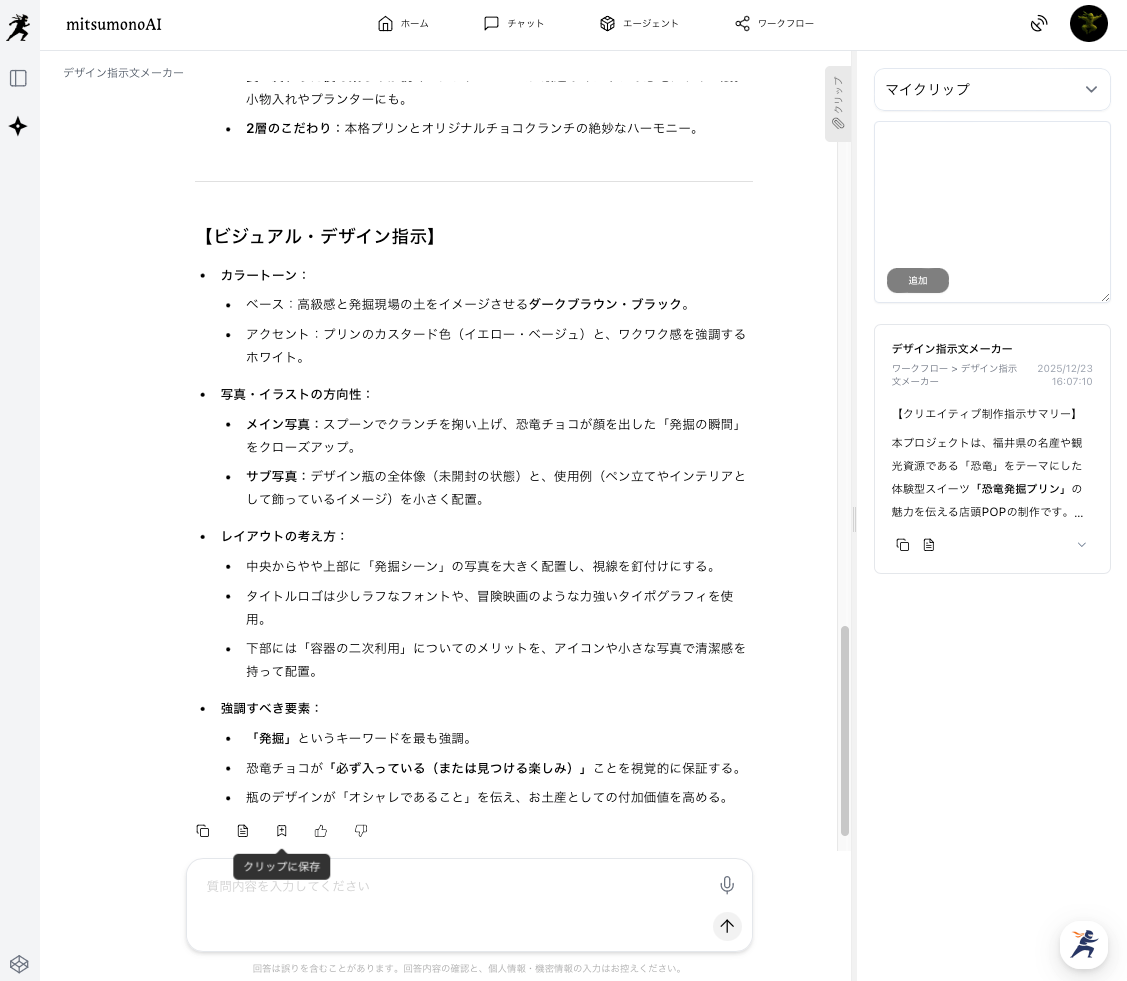Open the cube icon at sidebar bottom
The image size is (1127, 981).
tap(19, 964)
